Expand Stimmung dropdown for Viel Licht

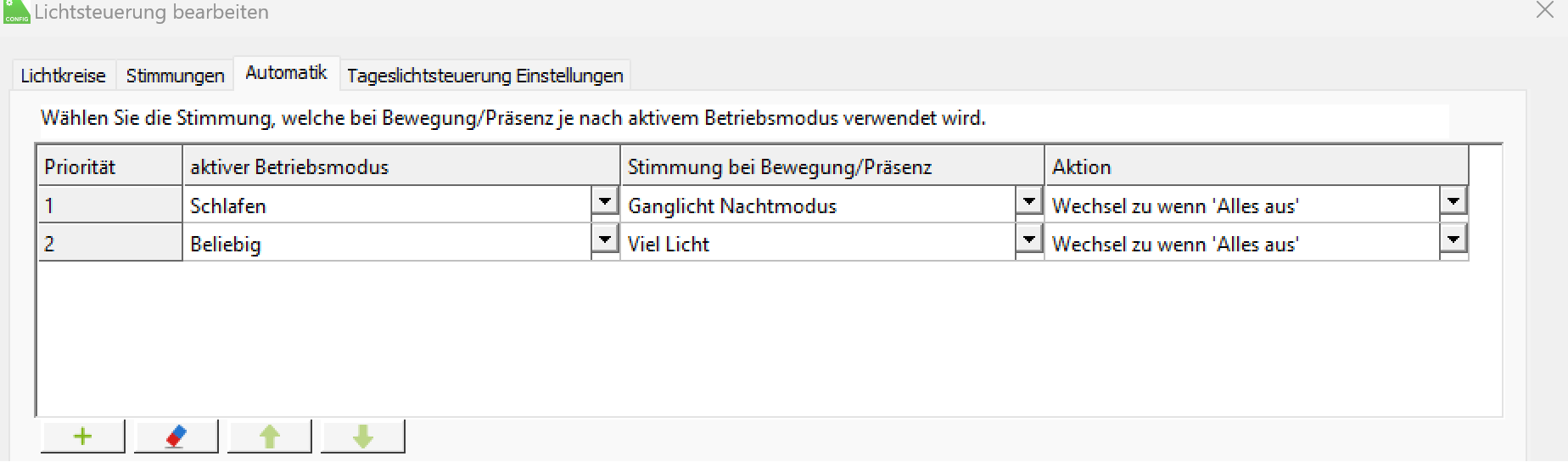click(1028, 240)
